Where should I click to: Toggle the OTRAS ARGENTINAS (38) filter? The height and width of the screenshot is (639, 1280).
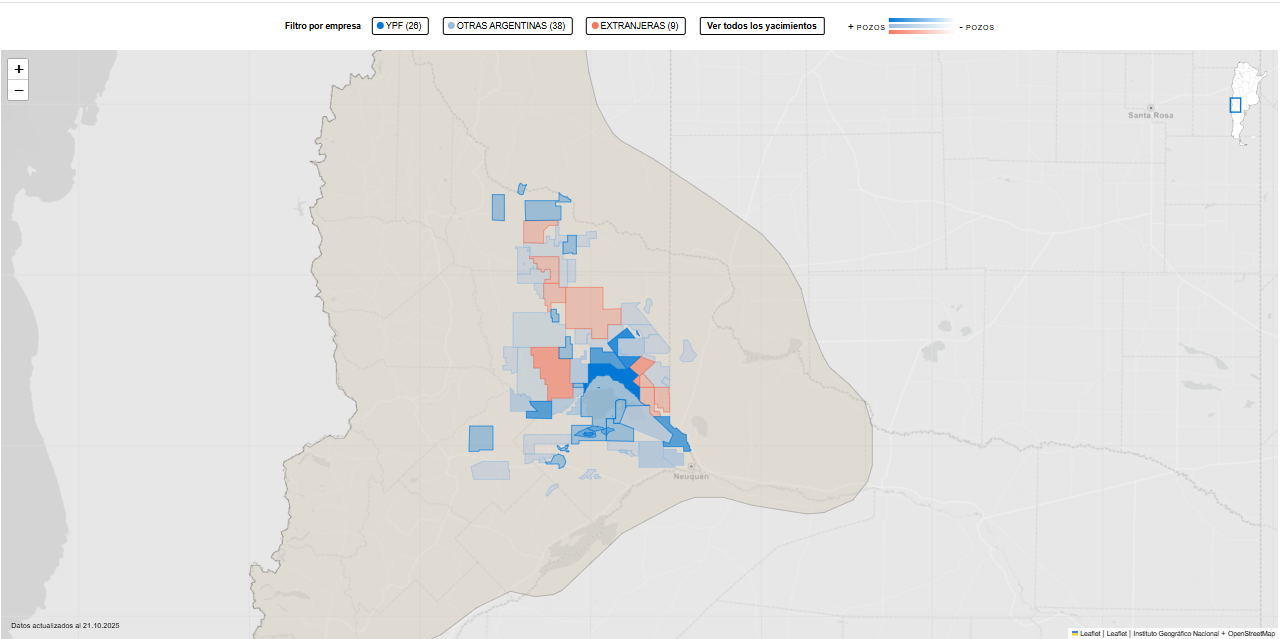click(x=507, y=26)
